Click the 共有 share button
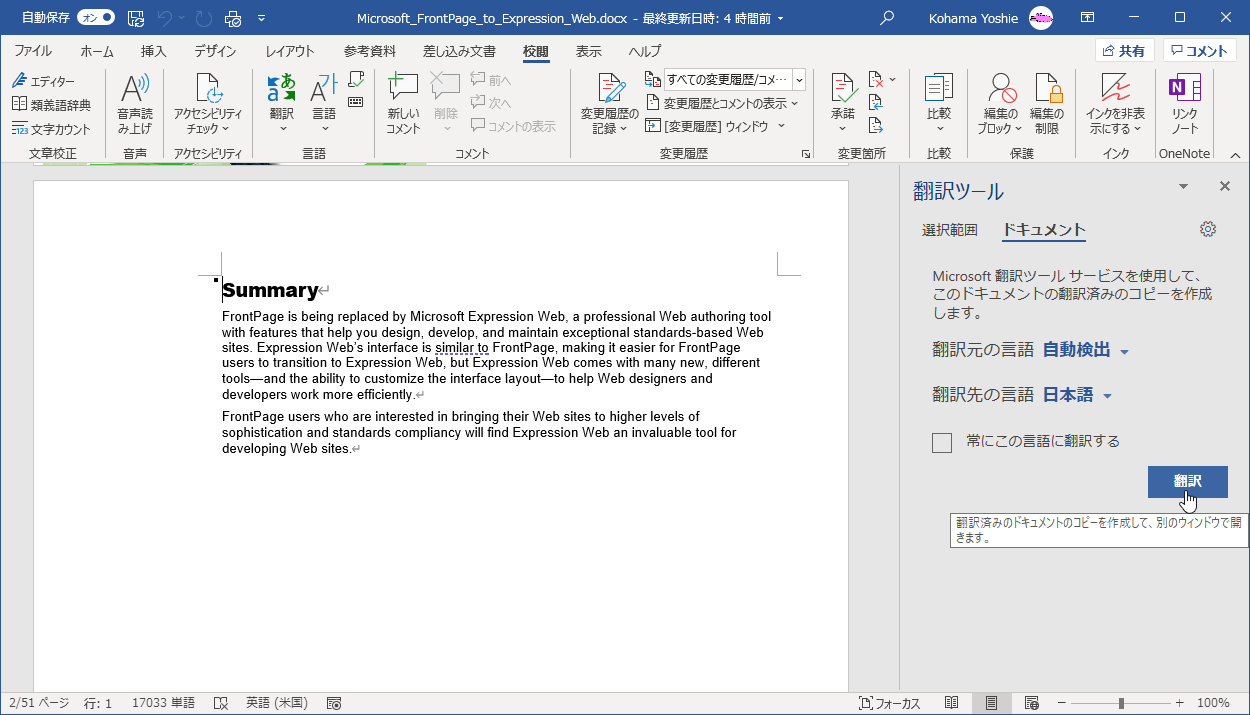 (x=1125, y=51)
